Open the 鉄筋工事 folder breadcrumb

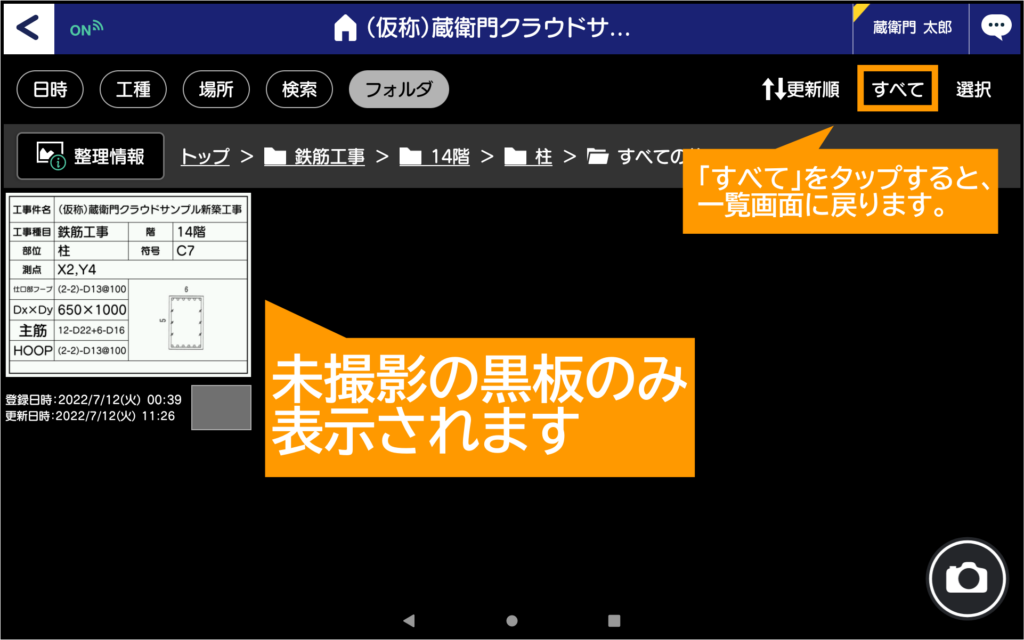tap(315, 156)
